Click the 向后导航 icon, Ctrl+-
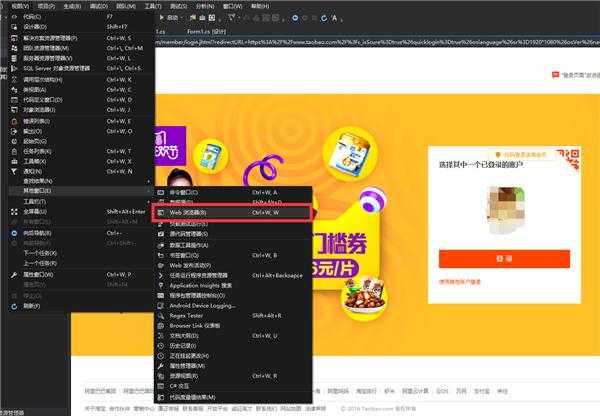 14,233
